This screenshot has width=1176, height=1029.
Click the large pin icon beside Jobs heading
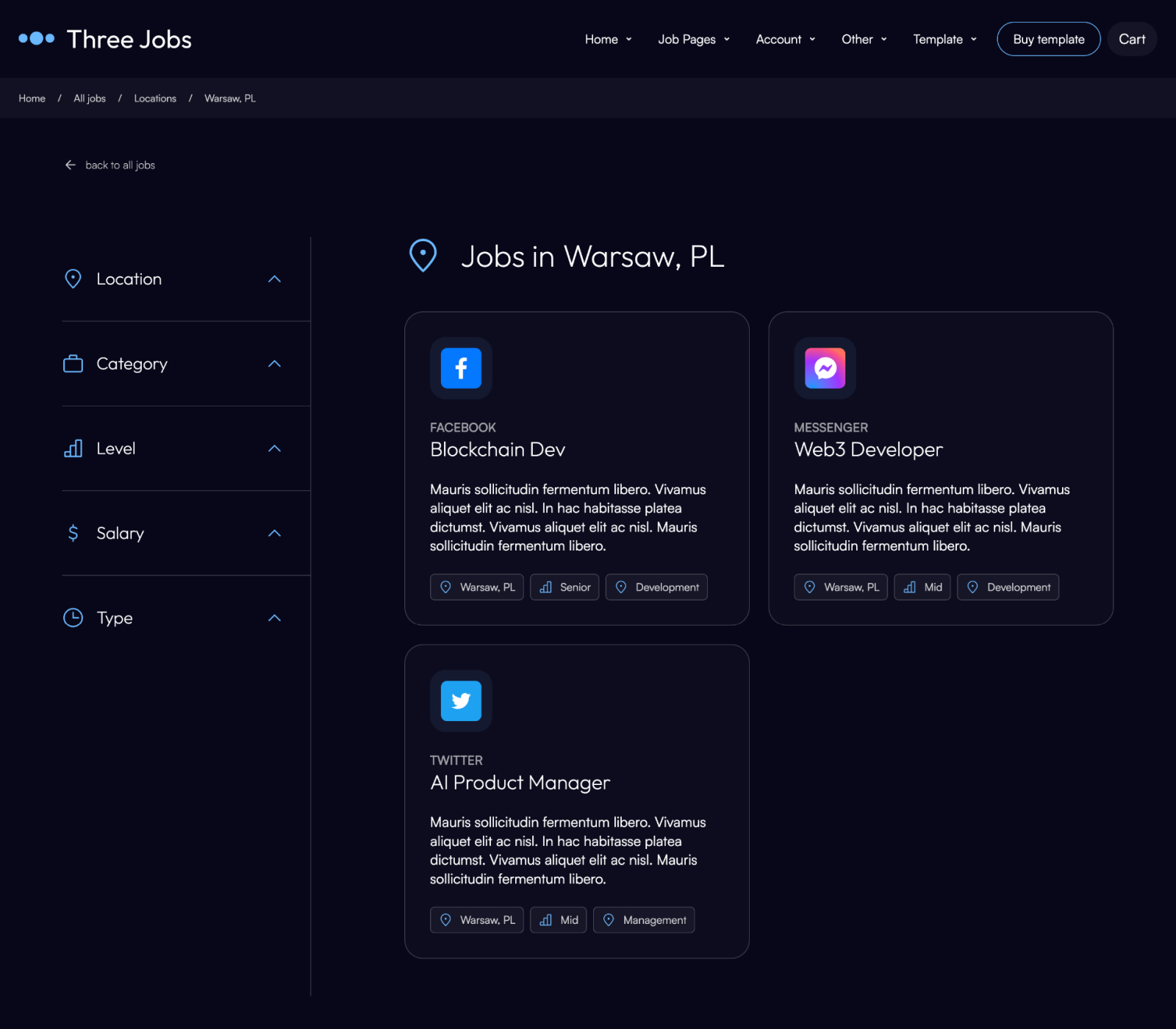423,256
